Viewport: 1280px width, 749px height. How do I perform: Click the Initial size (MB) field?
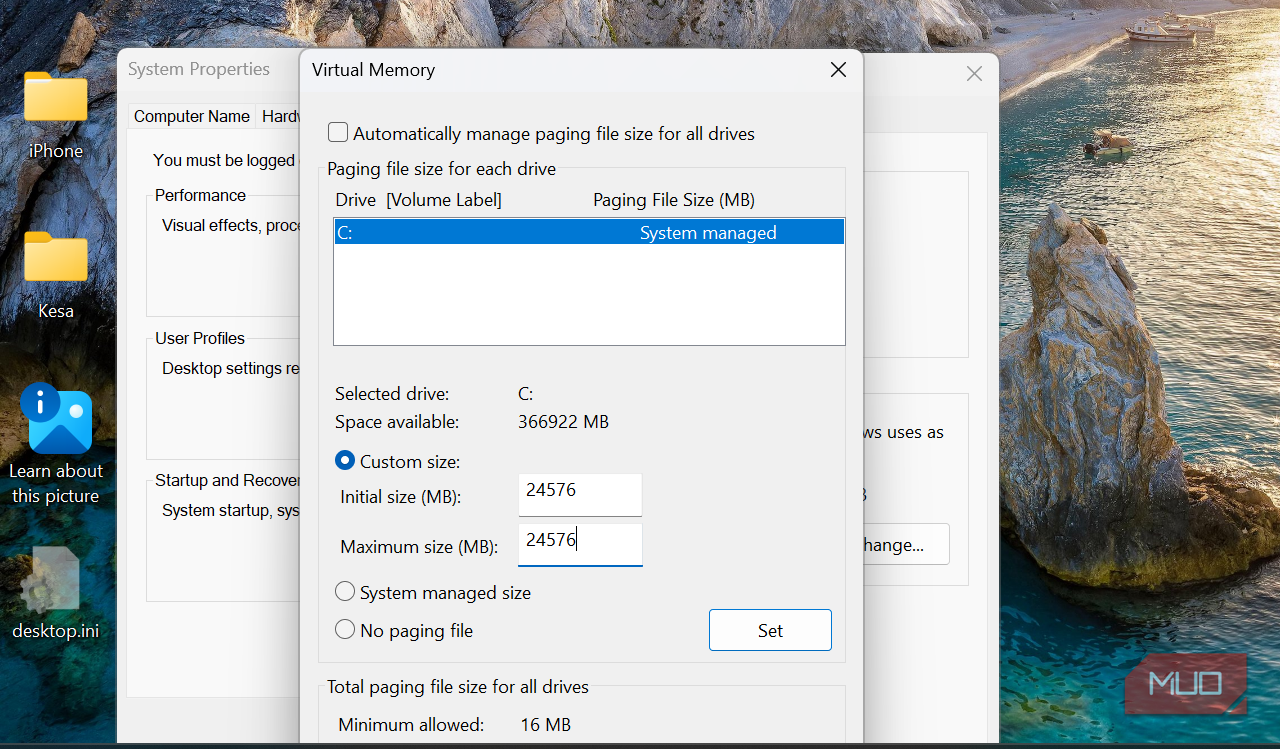click(580, 495)
